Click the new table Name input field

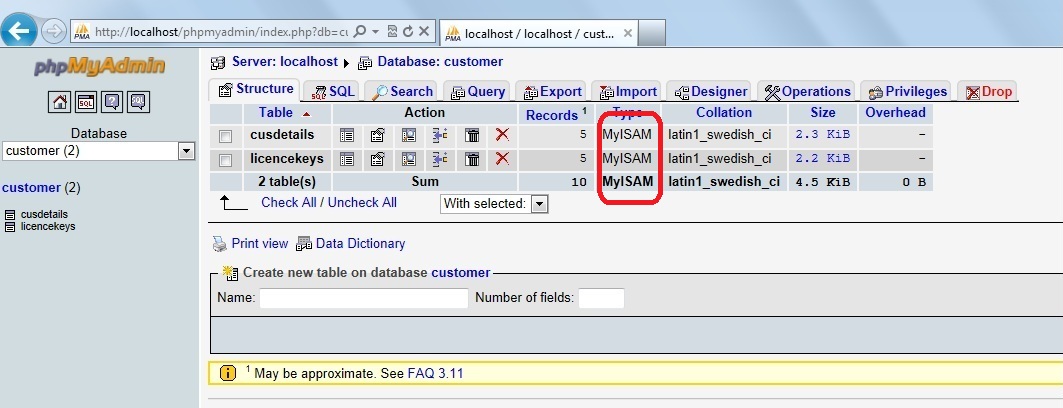pos(363,298)
